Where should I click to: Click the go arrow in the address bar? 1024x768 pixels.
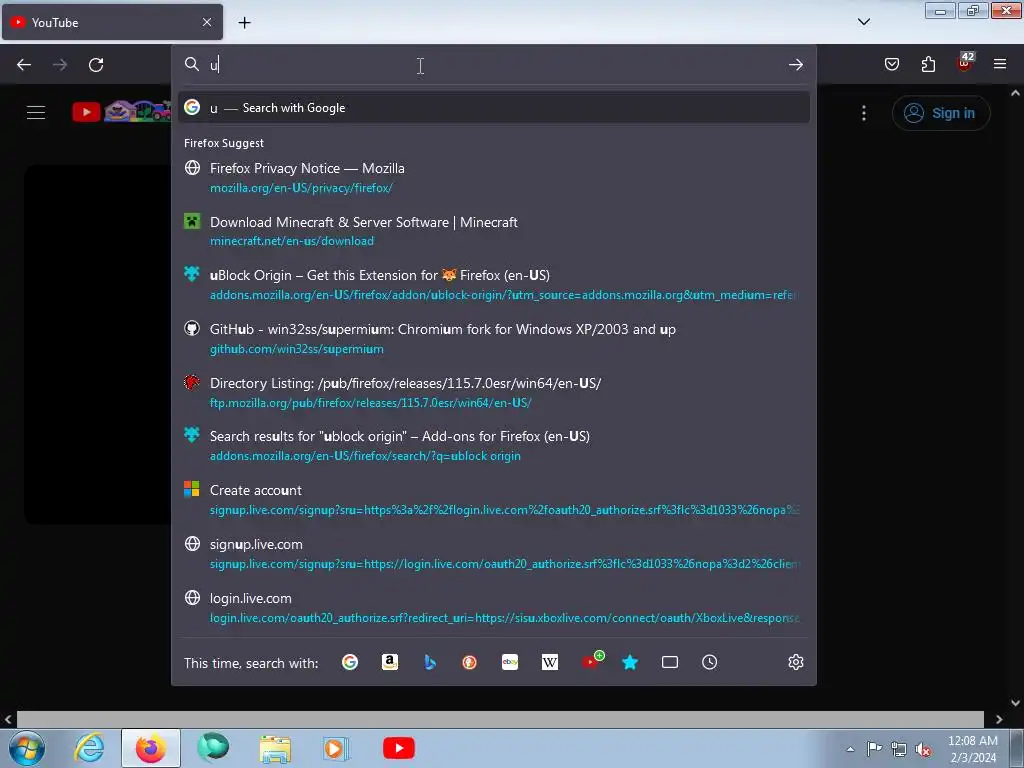795,65
